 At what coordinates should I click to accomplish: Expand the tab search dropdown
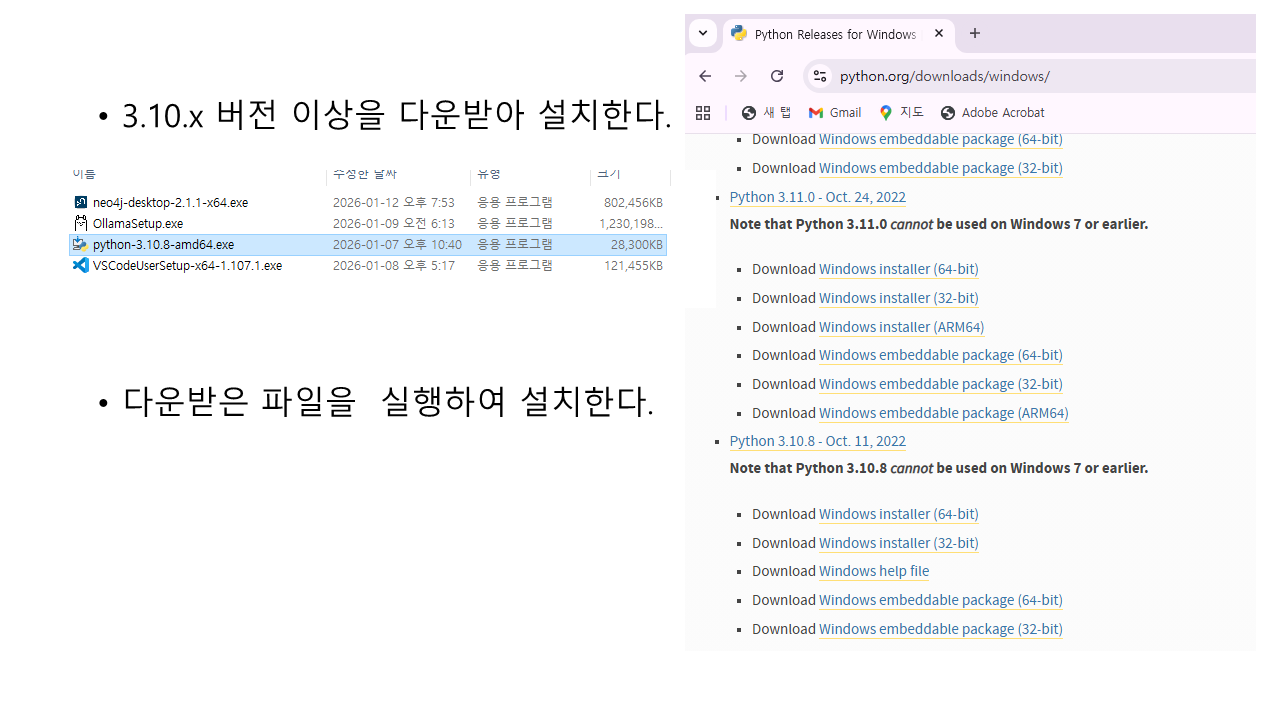(703, 33)
